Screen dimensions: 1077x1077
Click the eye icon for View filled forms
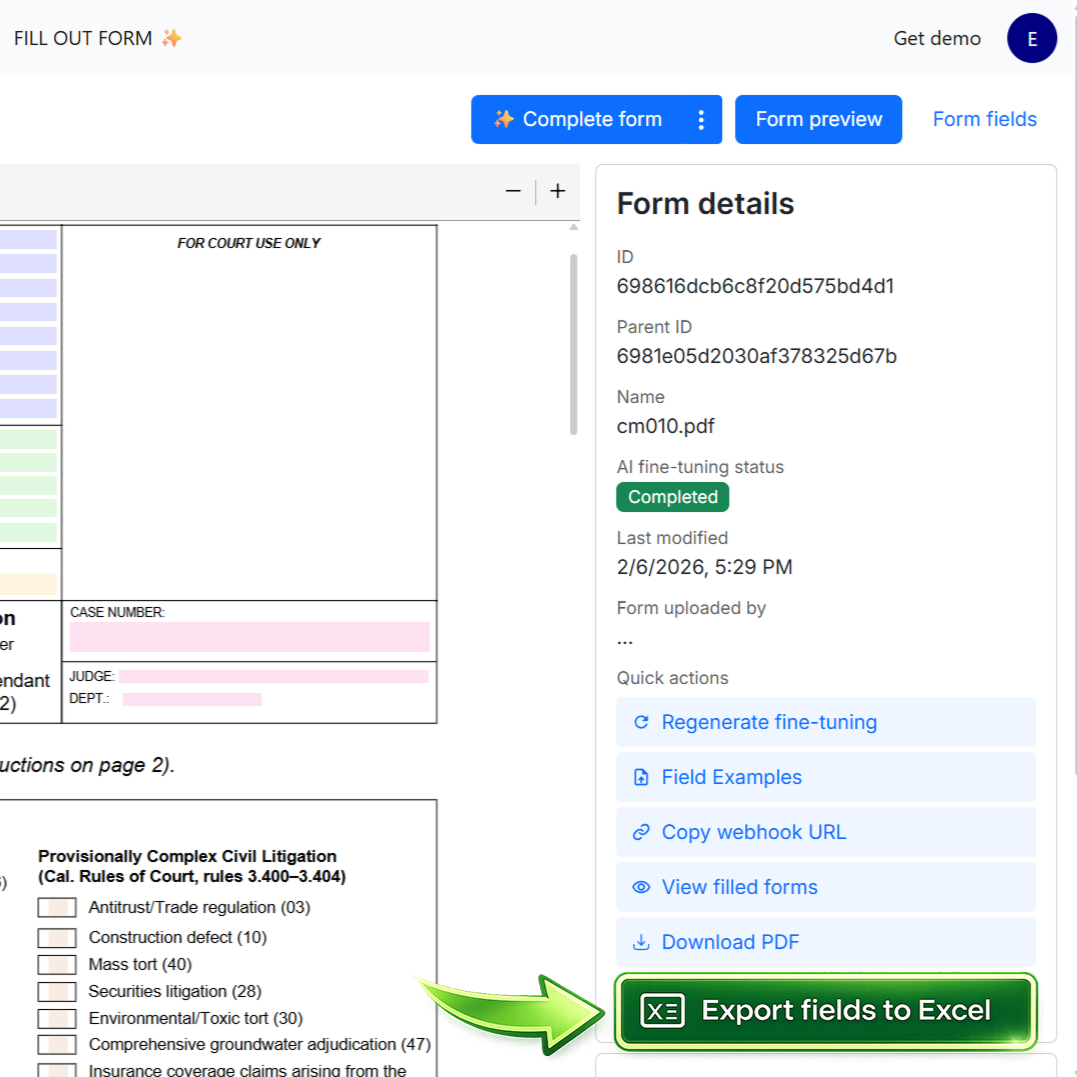641,887
